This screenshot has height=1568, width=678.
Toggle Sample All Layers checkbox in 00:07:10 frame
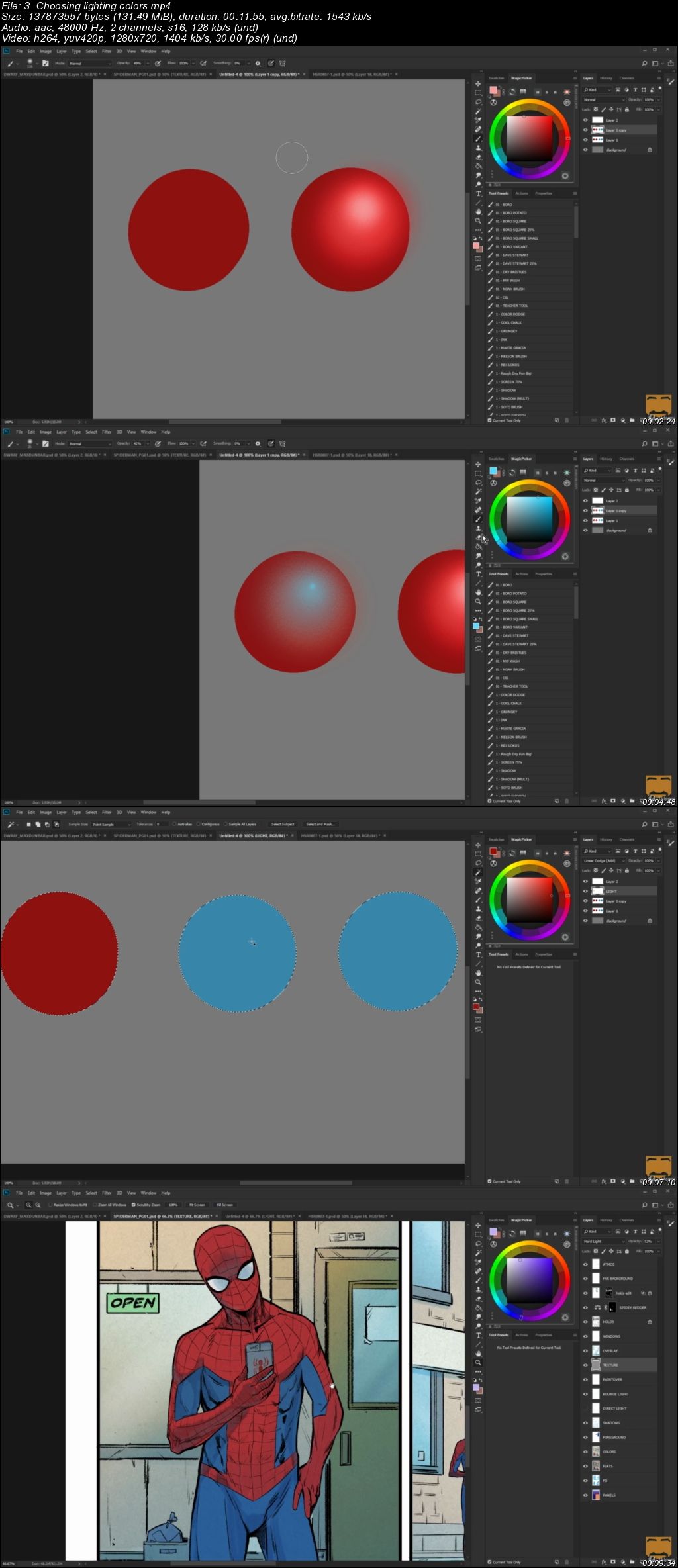point(226,824)
